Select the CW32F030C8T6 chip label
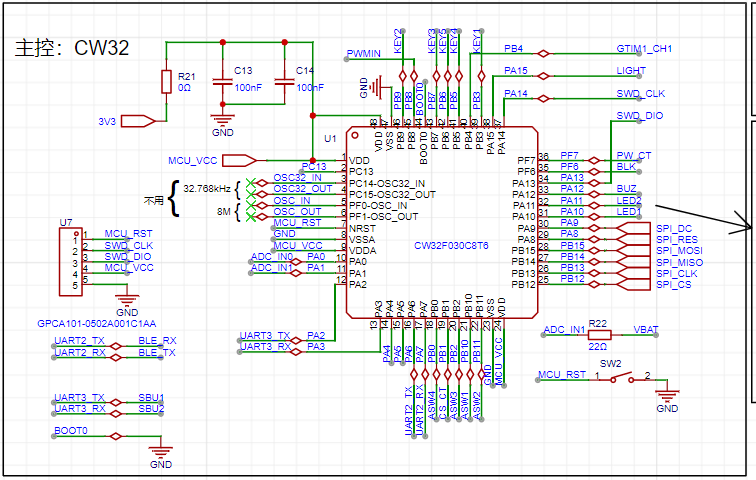This screenshot has height=480, width=756. click(x=451, y=245)
